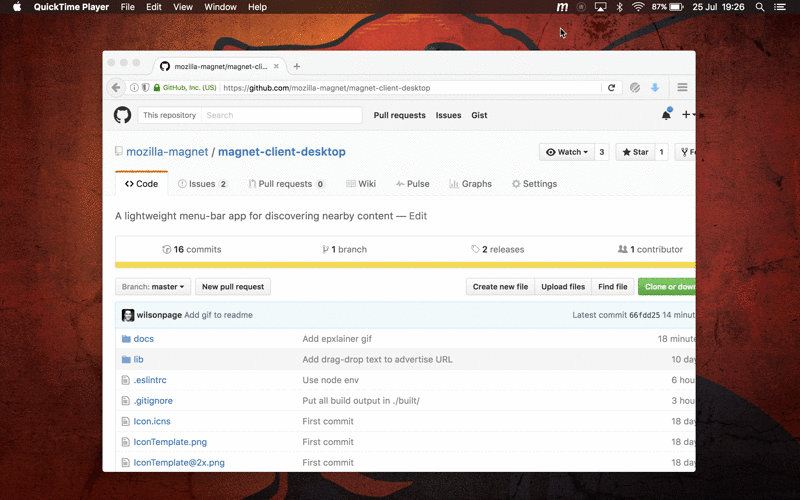Open the .gitignore file

tap(153, 401)
